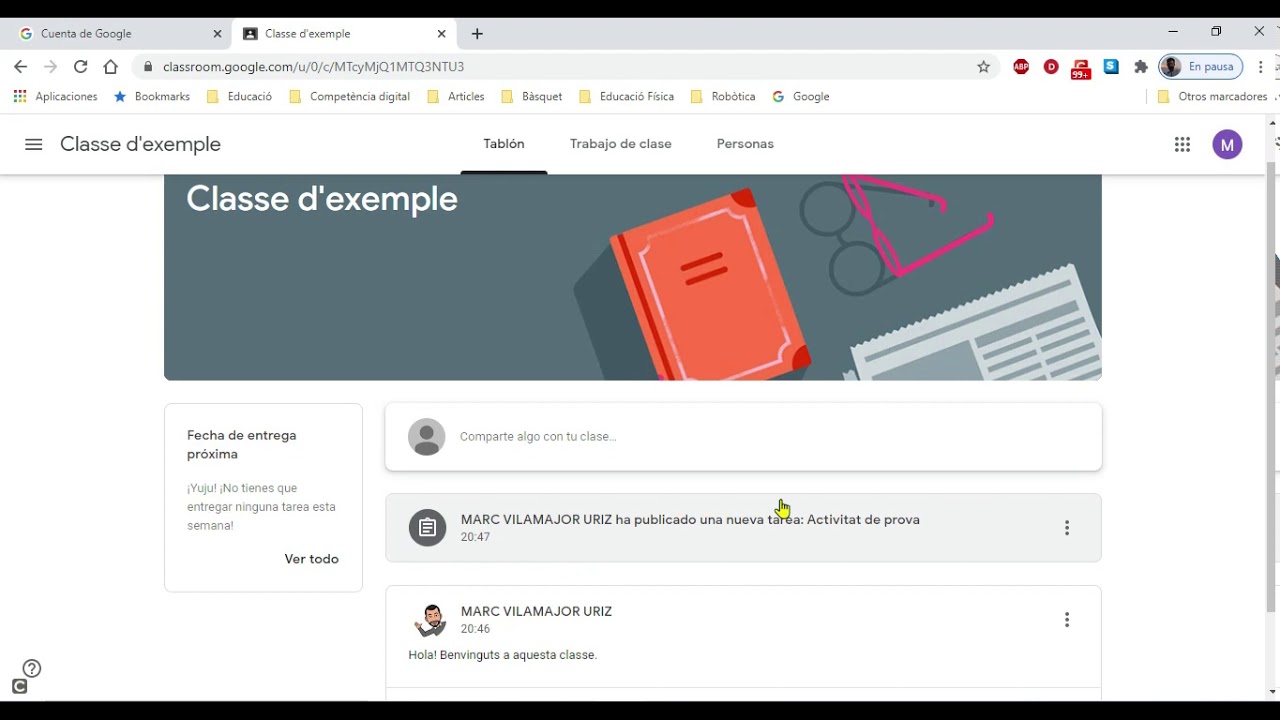
Task: Open the Activitat de prova announcement
Action: click(x=743, y=528)
